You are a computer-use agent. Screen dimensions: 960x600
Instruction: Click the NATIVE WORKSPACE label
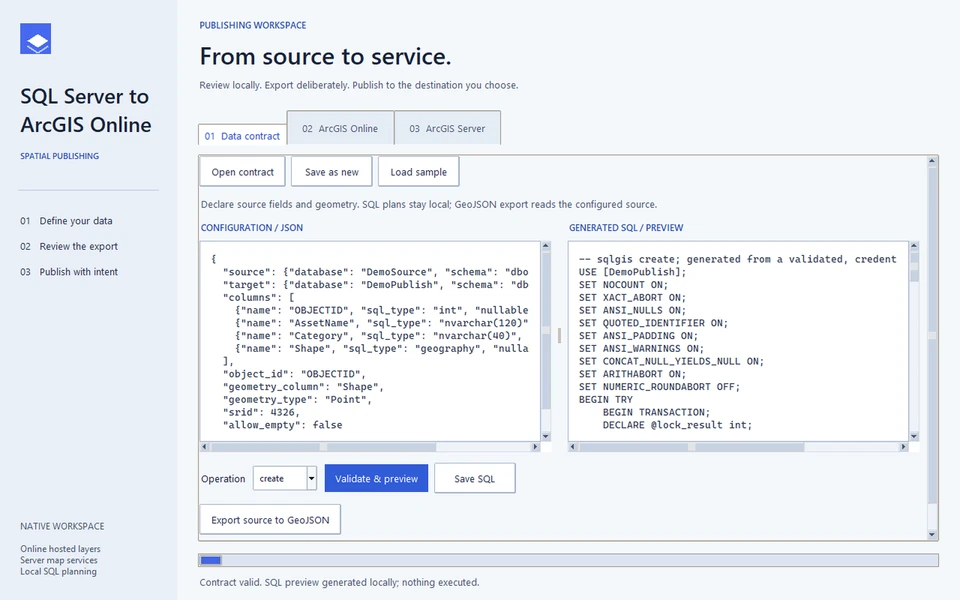pos(62,526)
